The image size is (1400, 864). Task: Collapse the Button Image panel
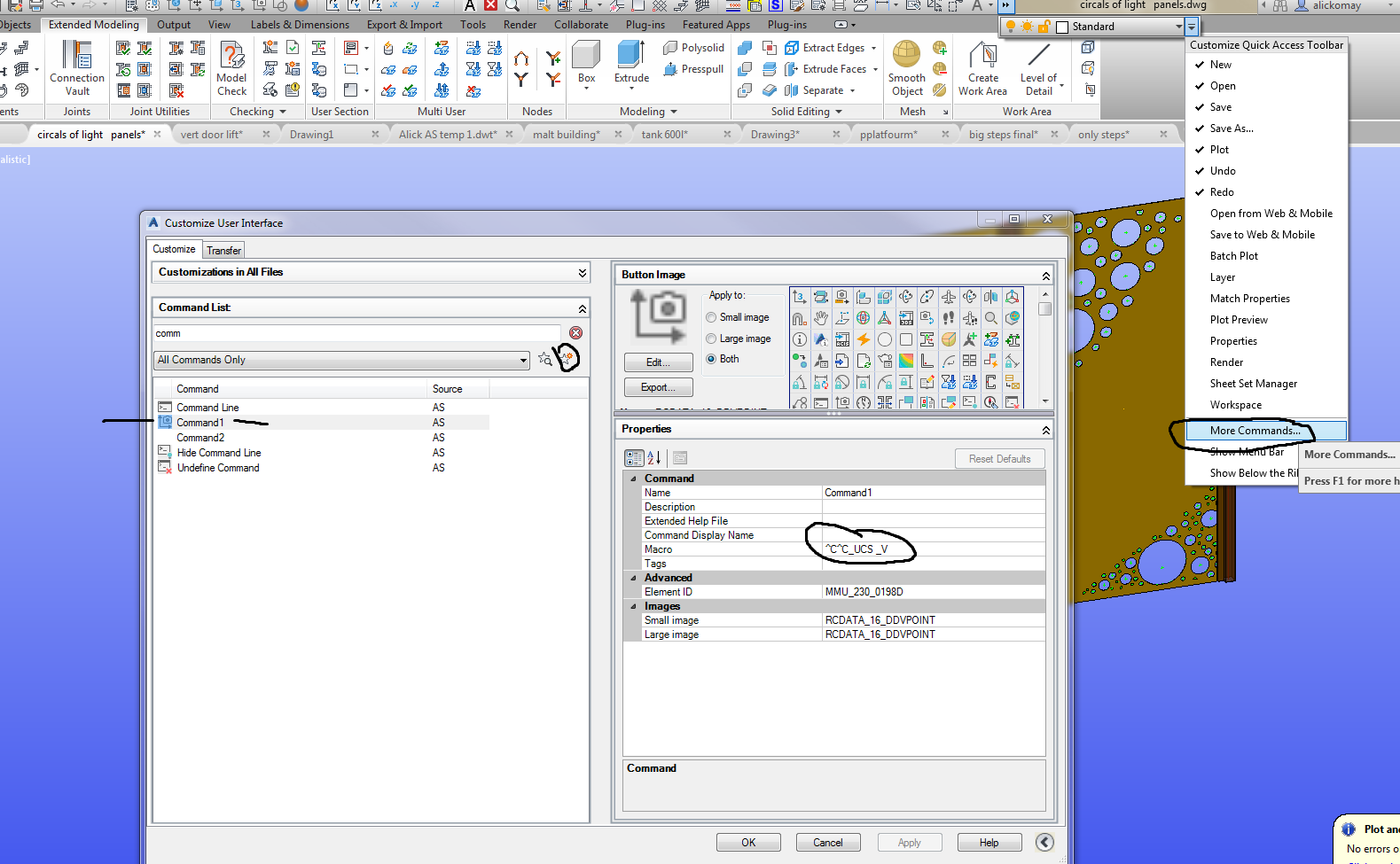point(1045,276)
